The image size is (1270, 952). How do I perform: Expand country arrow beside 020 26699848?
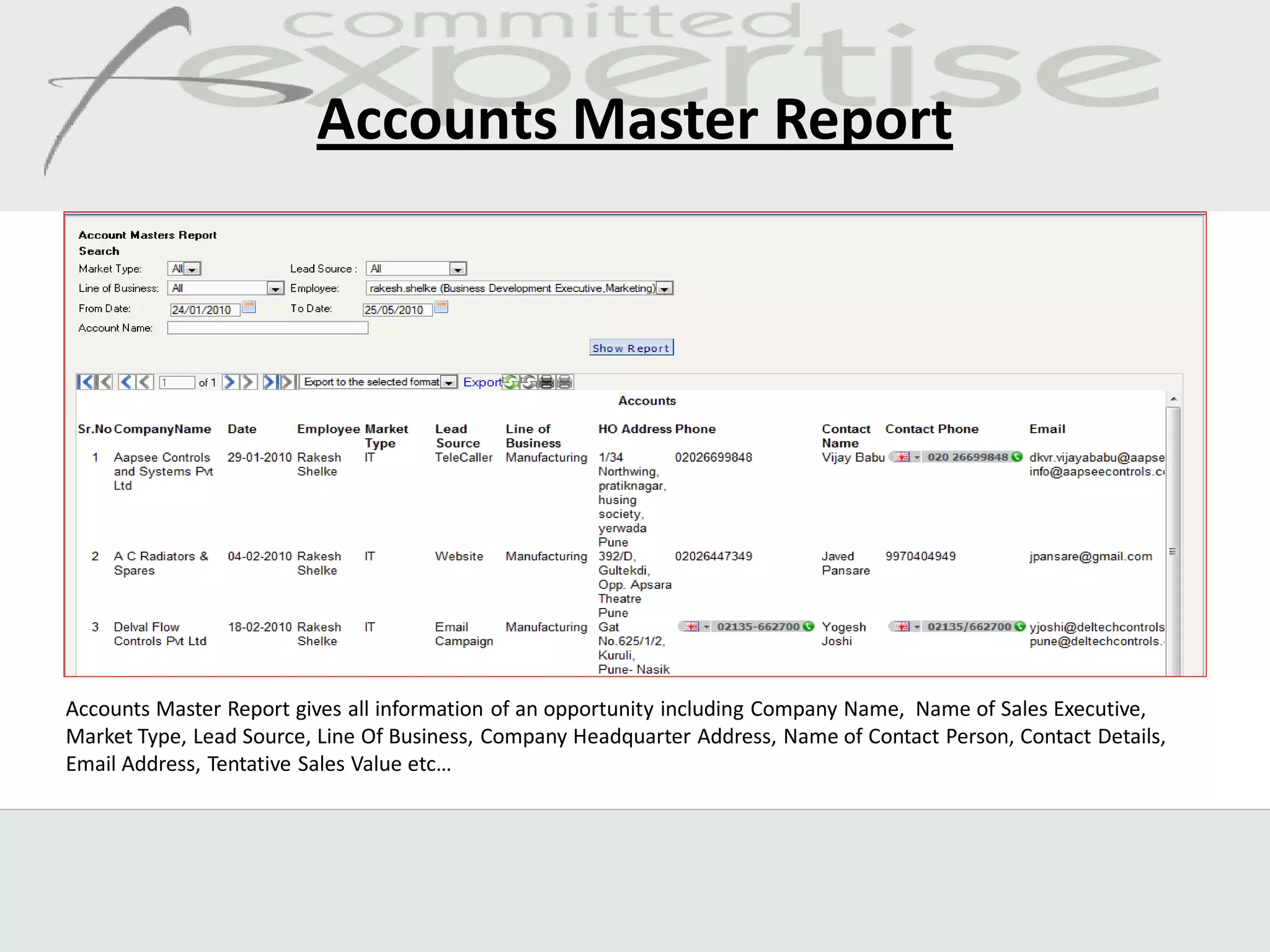tap(917, 457)
